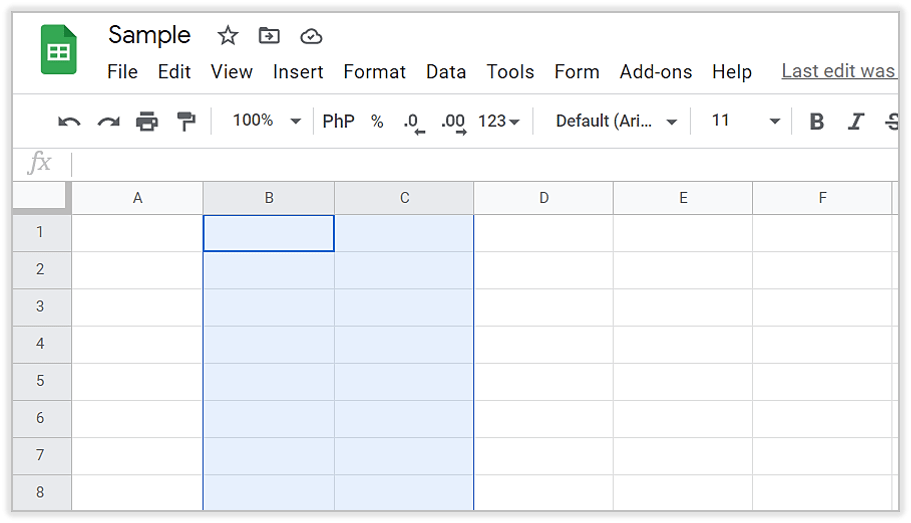
Task: Click the undo arrow icon
Action: [69, 122]
